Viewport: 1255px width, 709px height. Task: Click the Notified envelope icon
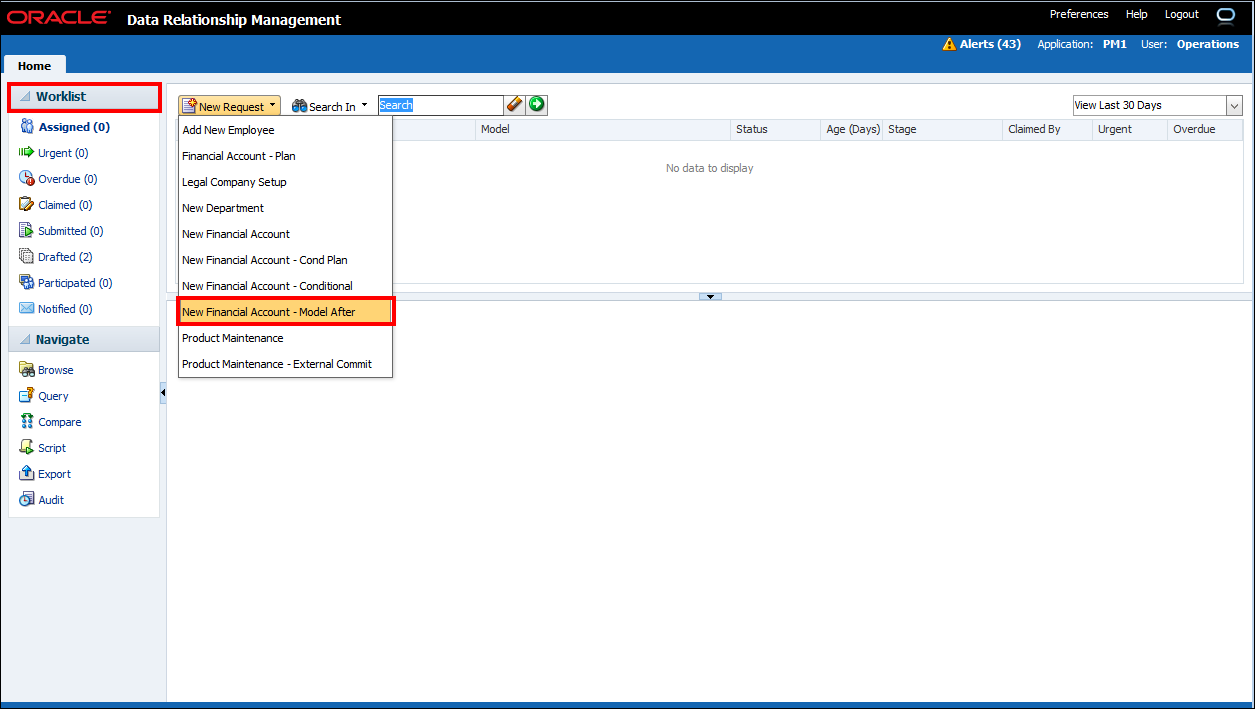[27, 309]
